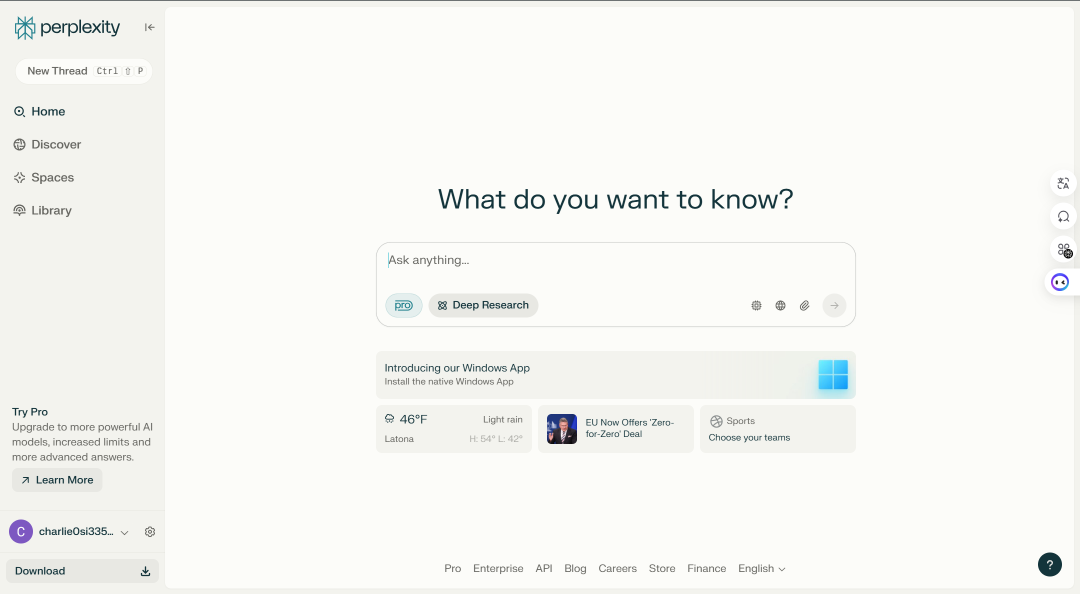Expand the charlie0si335 account menu
The width and height of the screenshot is (1080, 594).
click(125, 533)
